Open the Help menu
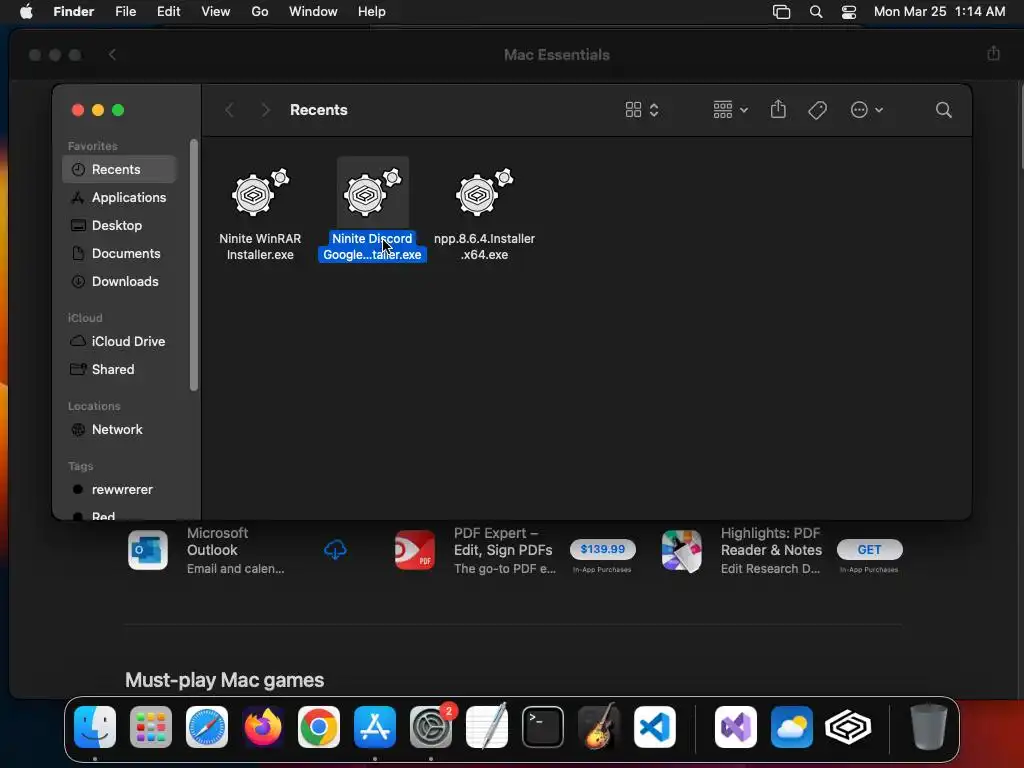The height and width of the screenshot is (768, 1024). click(x=372, y=12)
